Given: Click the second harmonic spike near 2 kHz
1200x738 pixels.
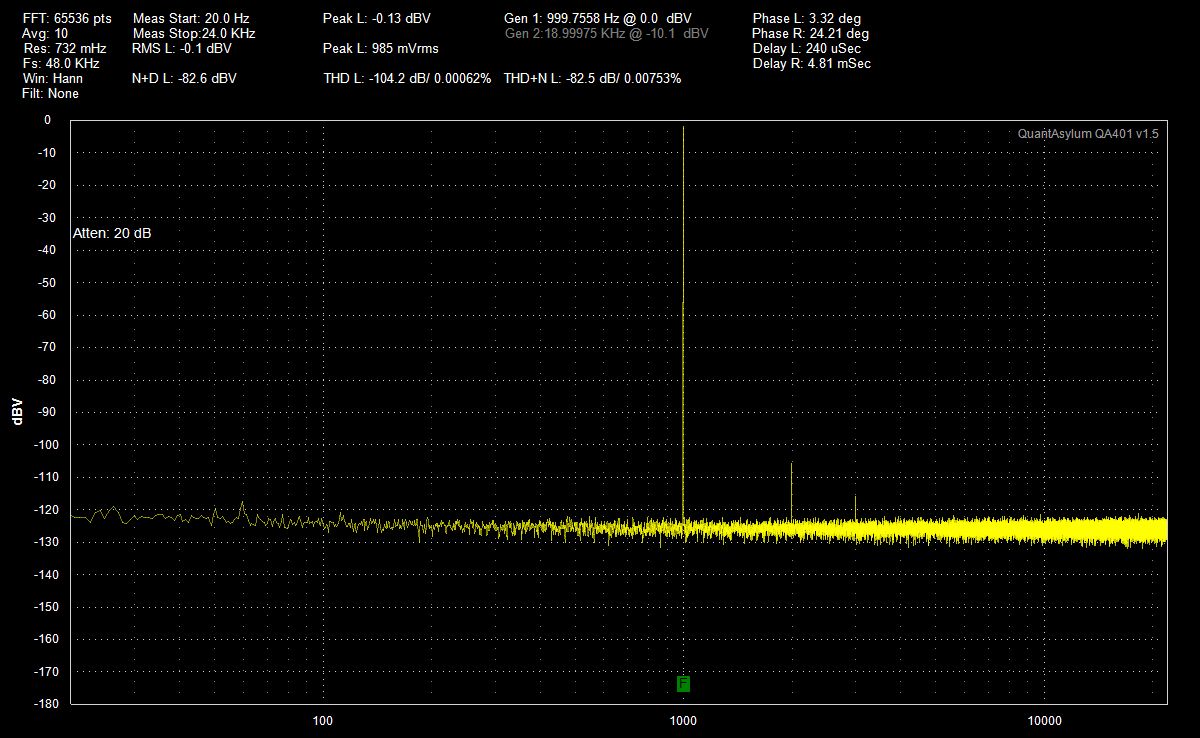Looking at the screenshot, I should (x=792, y=490).
